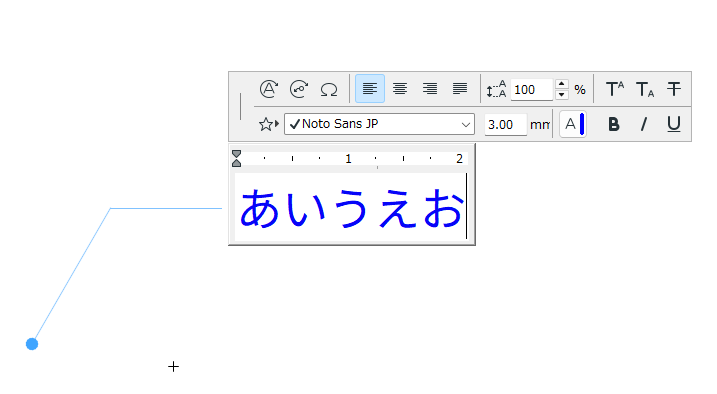This screenshot has height=394, width=717.
Task: Click the text rotation A icon
Action: (269, 89)
